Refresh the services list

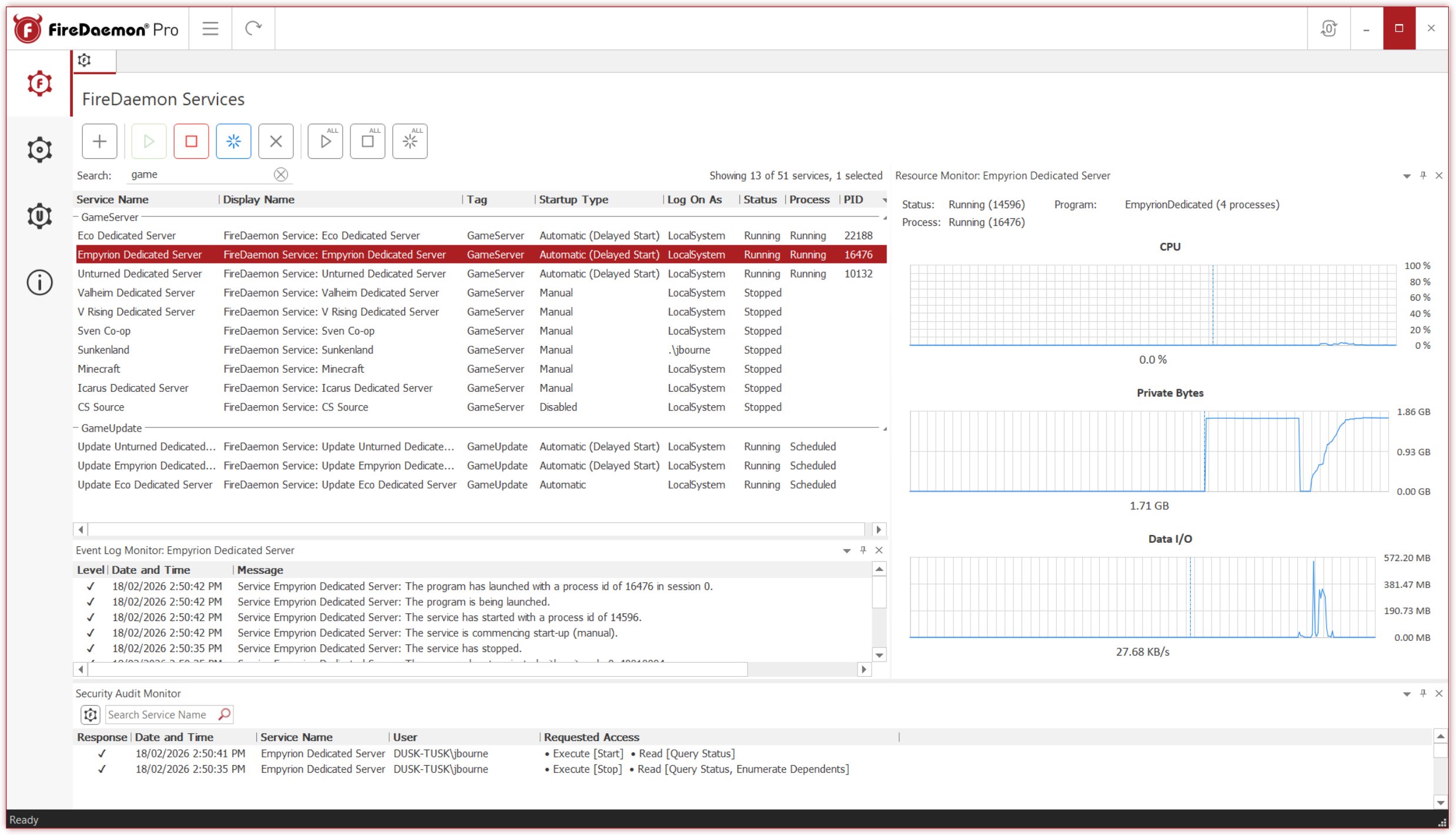click(253, 28)
